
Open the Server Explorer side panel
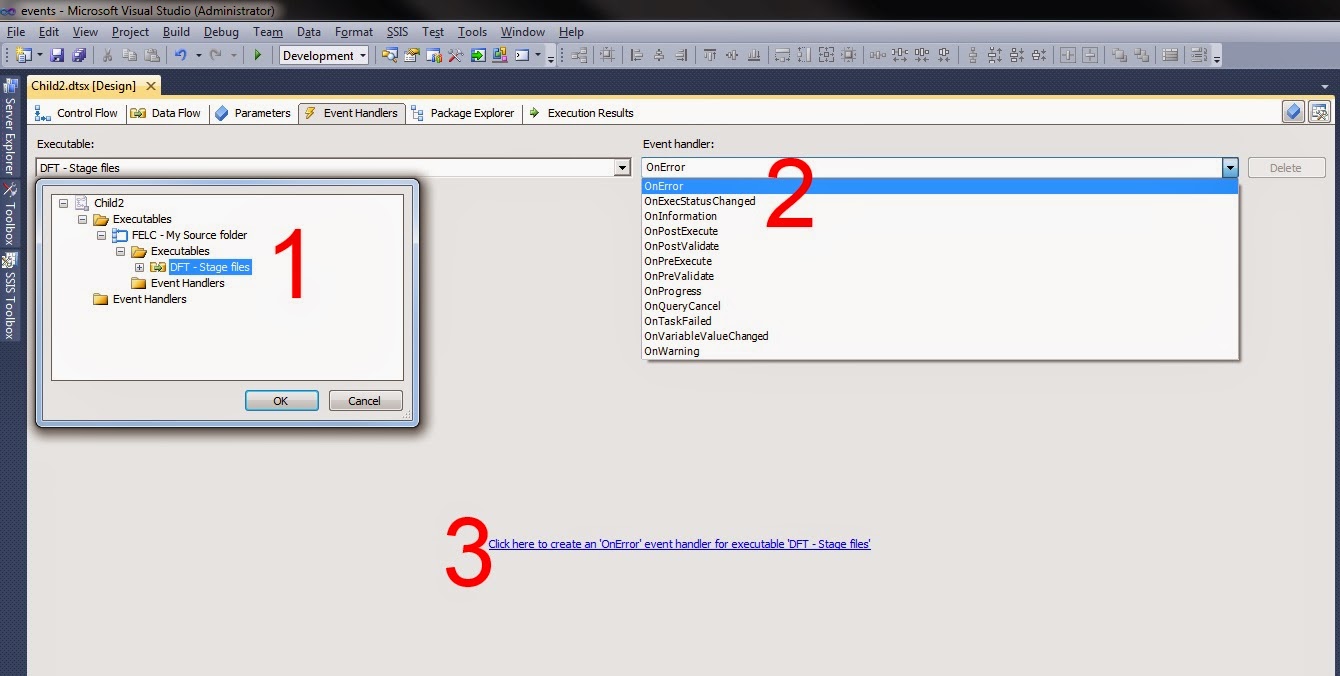point(10,127)
